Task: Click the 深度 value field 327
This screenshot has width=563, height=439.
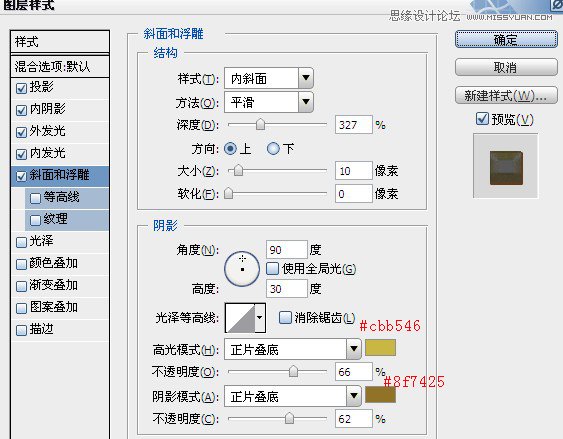Action: [x=354, y=125]
